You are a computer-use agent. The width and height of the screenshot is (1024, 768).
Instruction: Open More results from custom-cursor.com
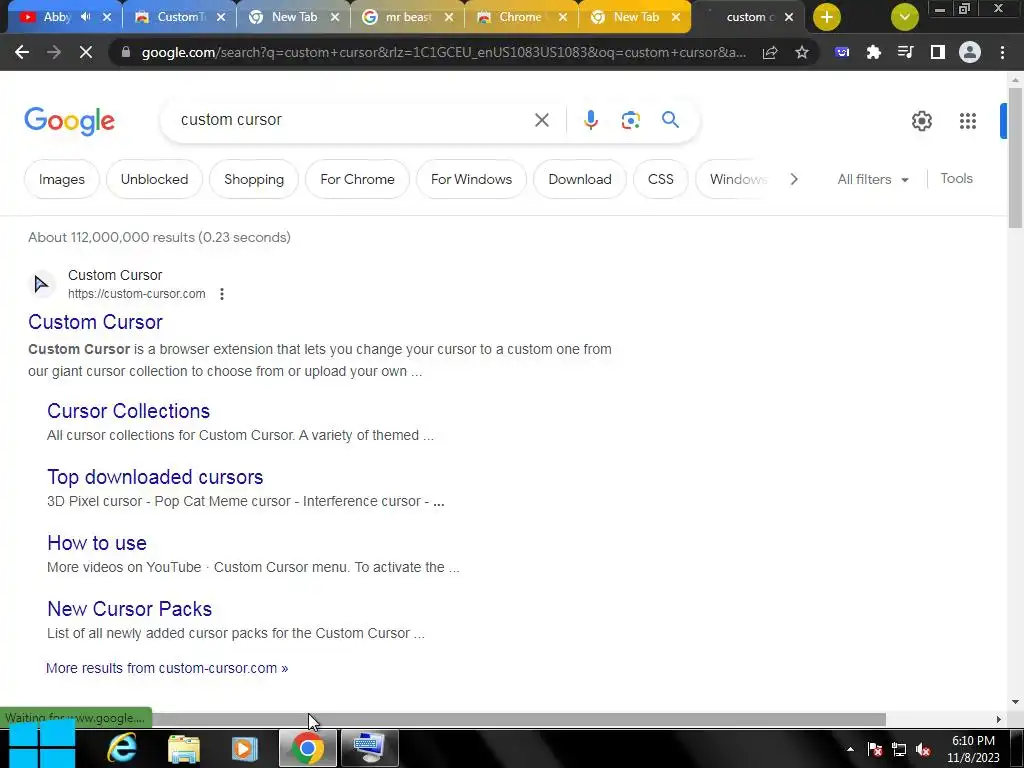[167, 668]
